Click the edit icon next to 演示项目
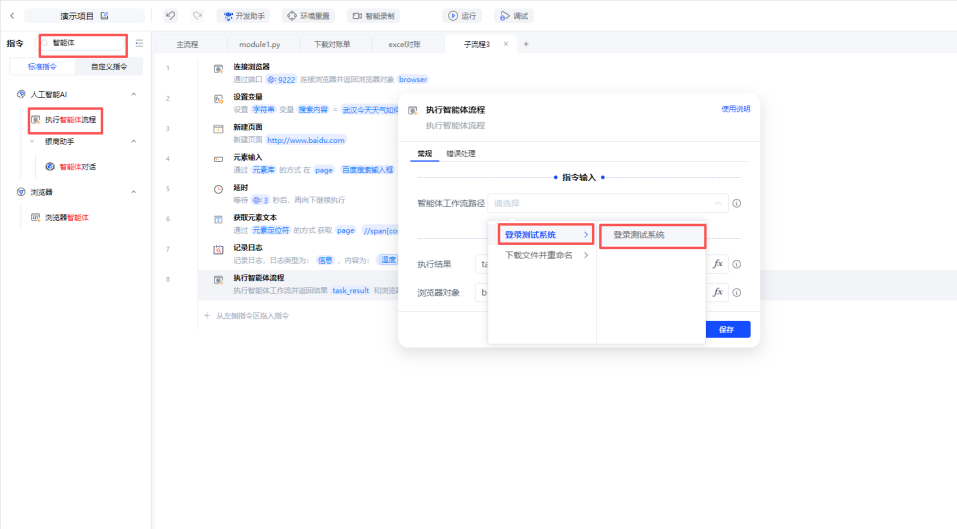 pos(104,16)
